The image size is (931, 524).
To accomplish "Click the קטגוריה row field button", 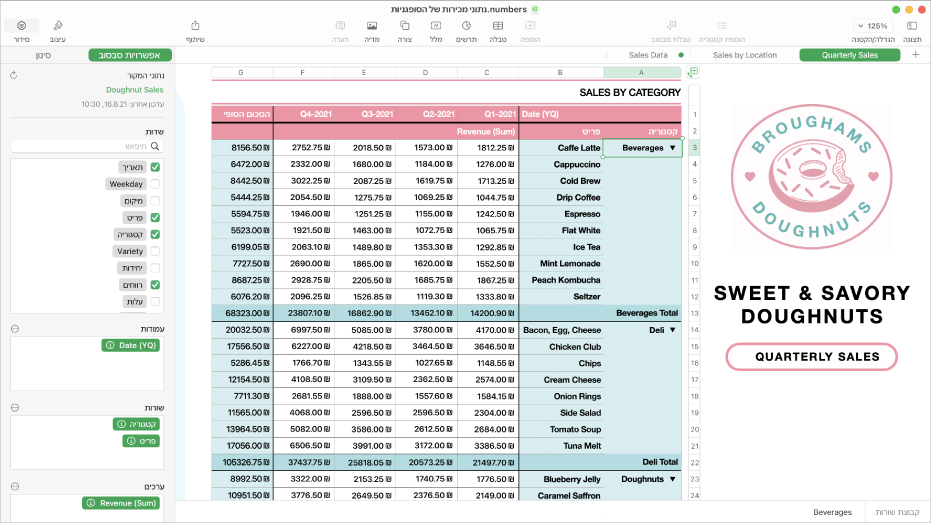I will pos(136,424).
